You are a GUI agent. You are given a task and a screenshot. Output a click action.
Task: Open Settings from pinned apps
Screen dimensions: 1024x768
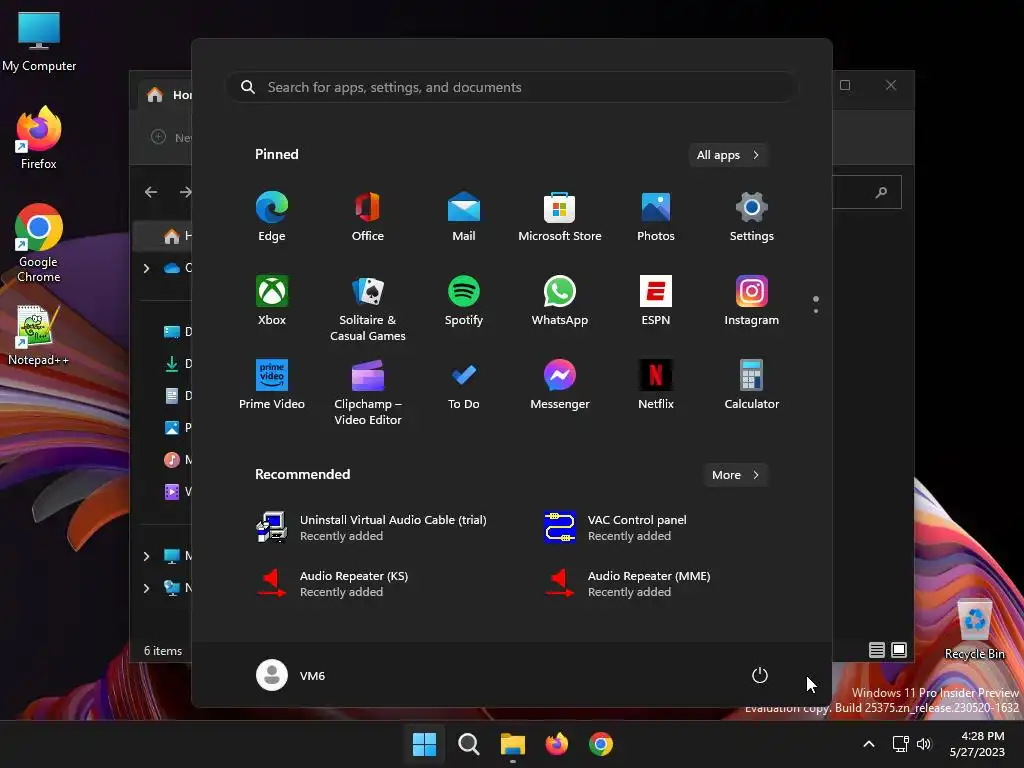pos(752,217)
